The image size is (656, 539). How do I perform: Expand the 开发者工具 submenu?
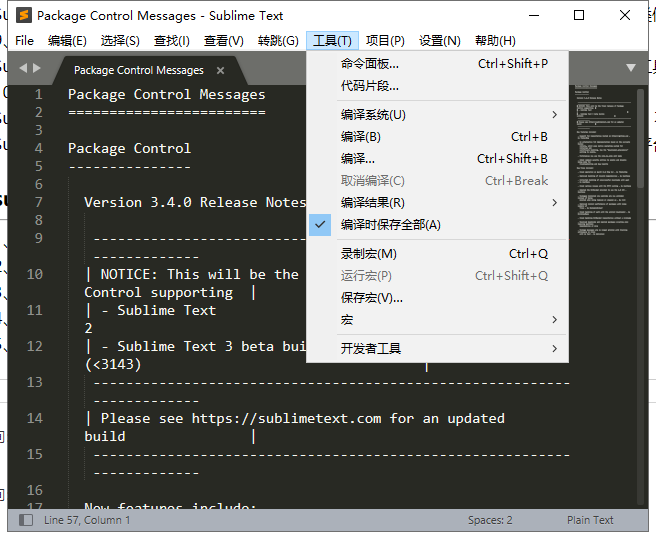coord(437,348)
